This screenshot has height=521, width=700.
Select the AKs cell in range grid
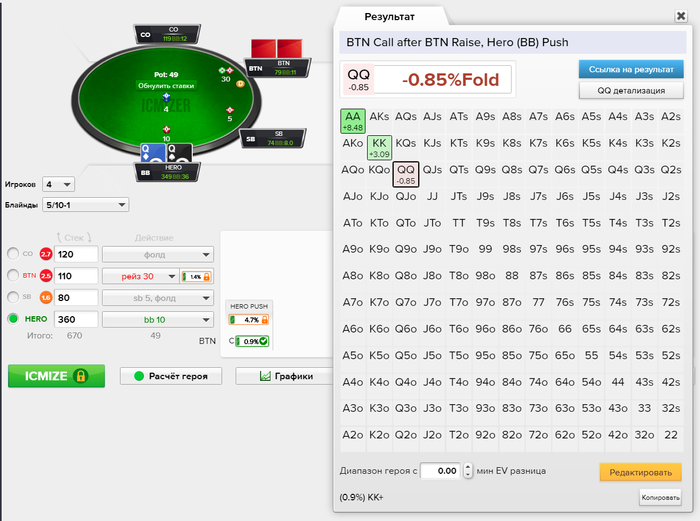point(379,121)
